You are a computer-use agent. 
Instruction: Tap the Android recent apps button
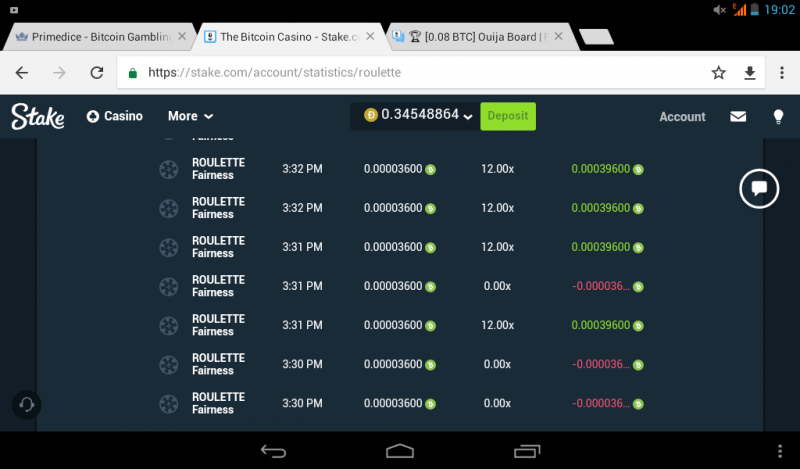(527, 451)
